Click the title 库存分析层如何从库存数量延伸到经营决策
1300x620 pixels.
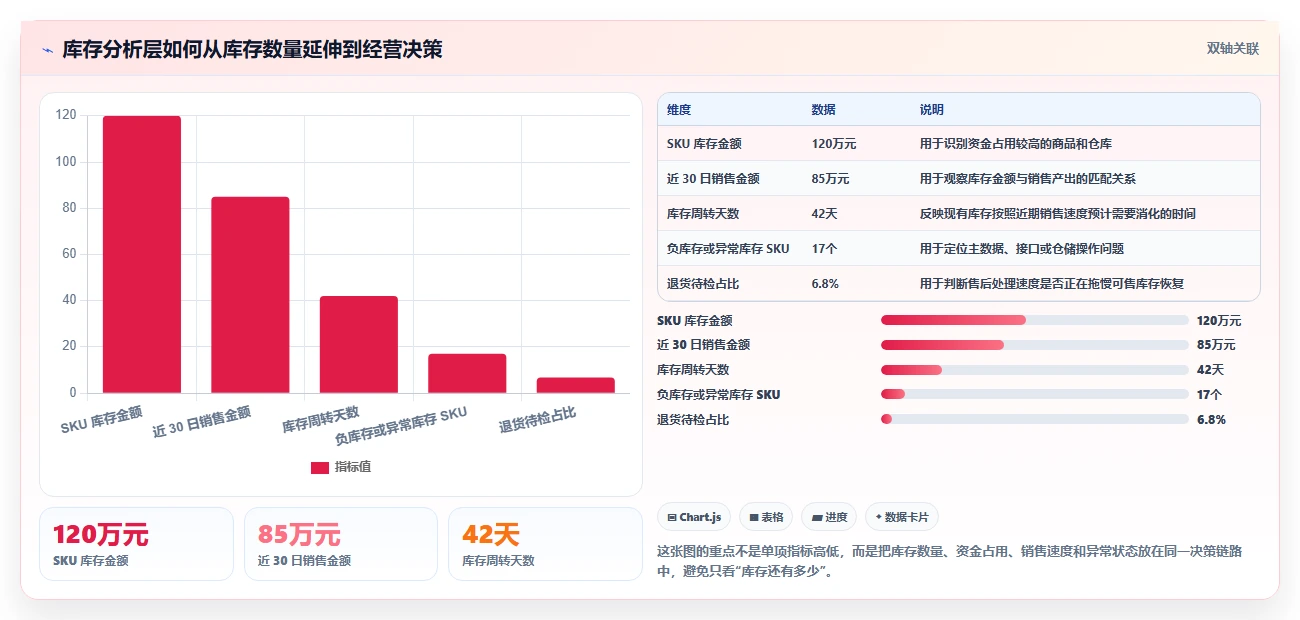pos(252,50)
